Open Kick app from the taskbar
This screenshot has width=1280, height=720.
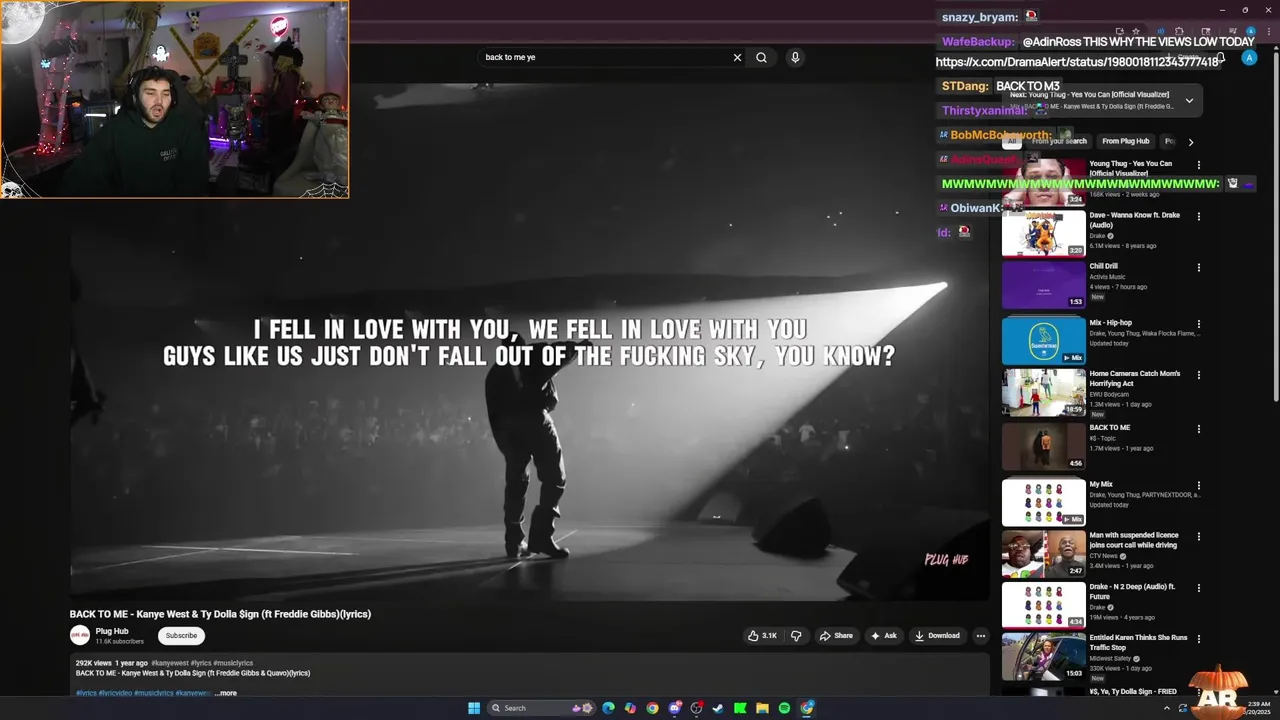point(740,708)
